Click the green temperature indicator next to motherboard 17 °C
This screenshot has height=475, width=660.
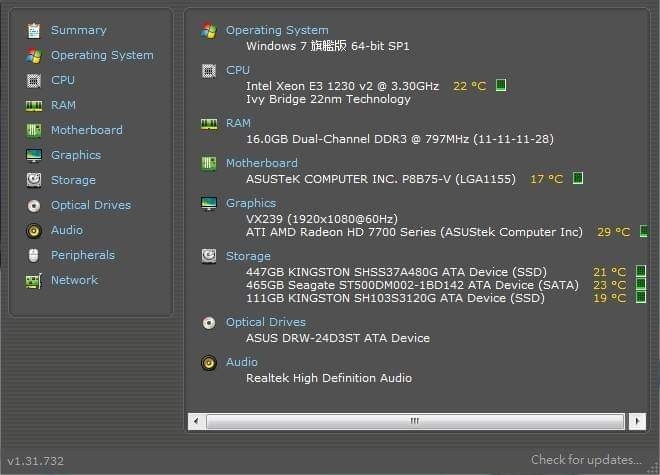(578, 178)
